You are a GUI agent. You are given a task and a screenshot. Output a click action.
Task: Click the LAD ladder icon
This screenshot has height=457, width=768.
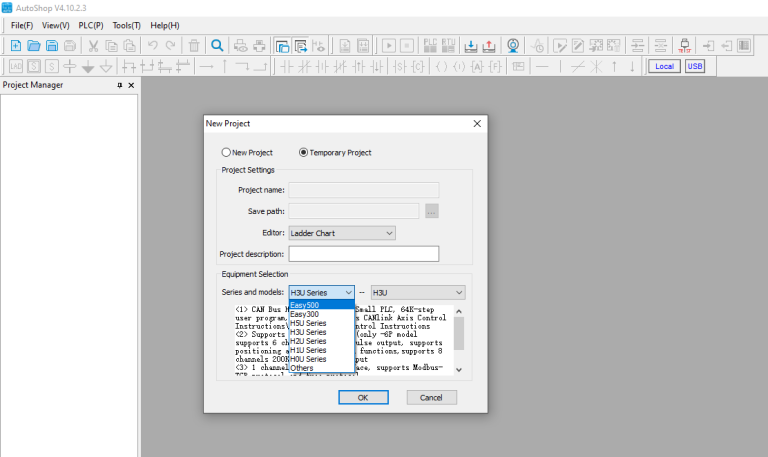click(16, 66)
